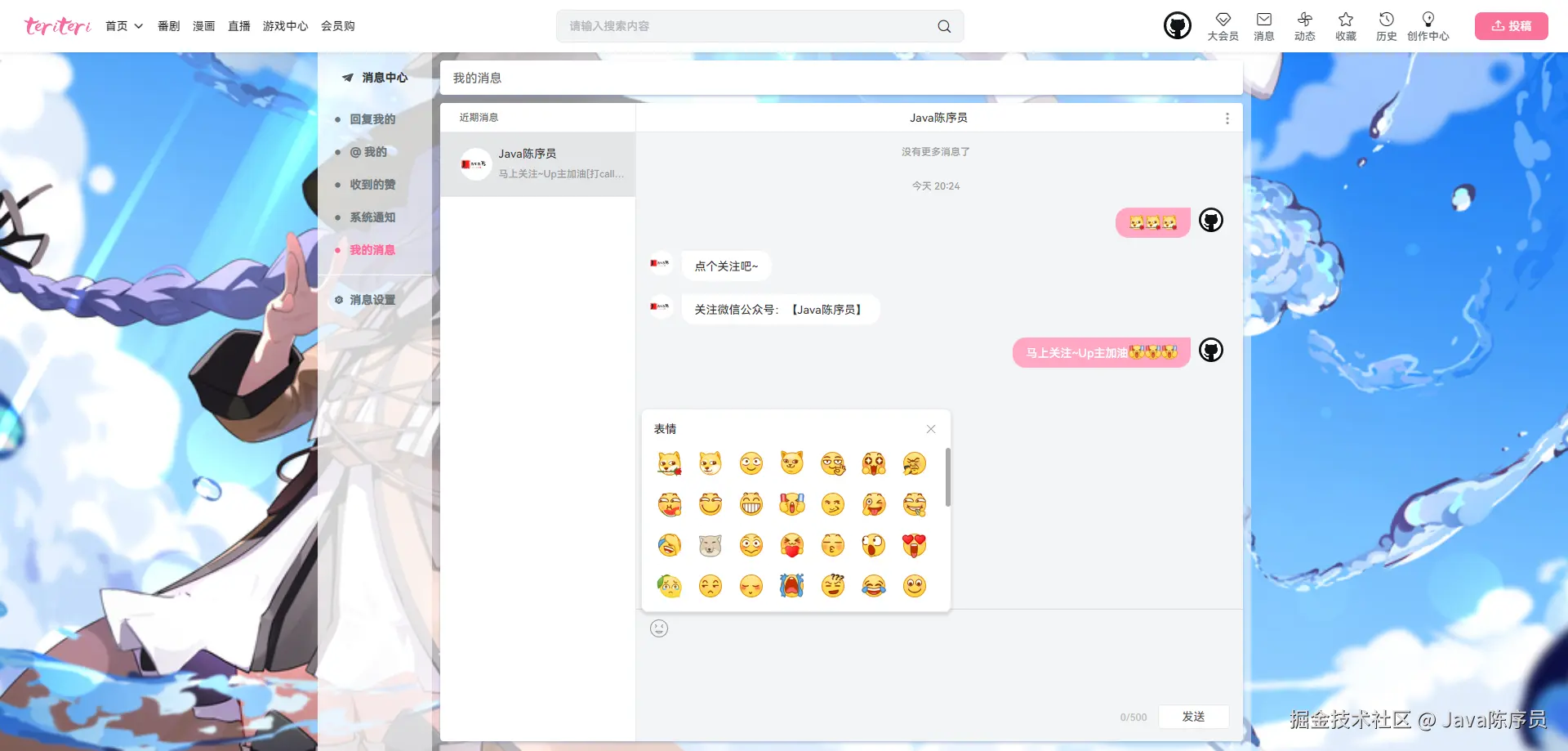Pick the sour lemon face emoji
Screen dimensions: 1568x751
click(670, 586)
